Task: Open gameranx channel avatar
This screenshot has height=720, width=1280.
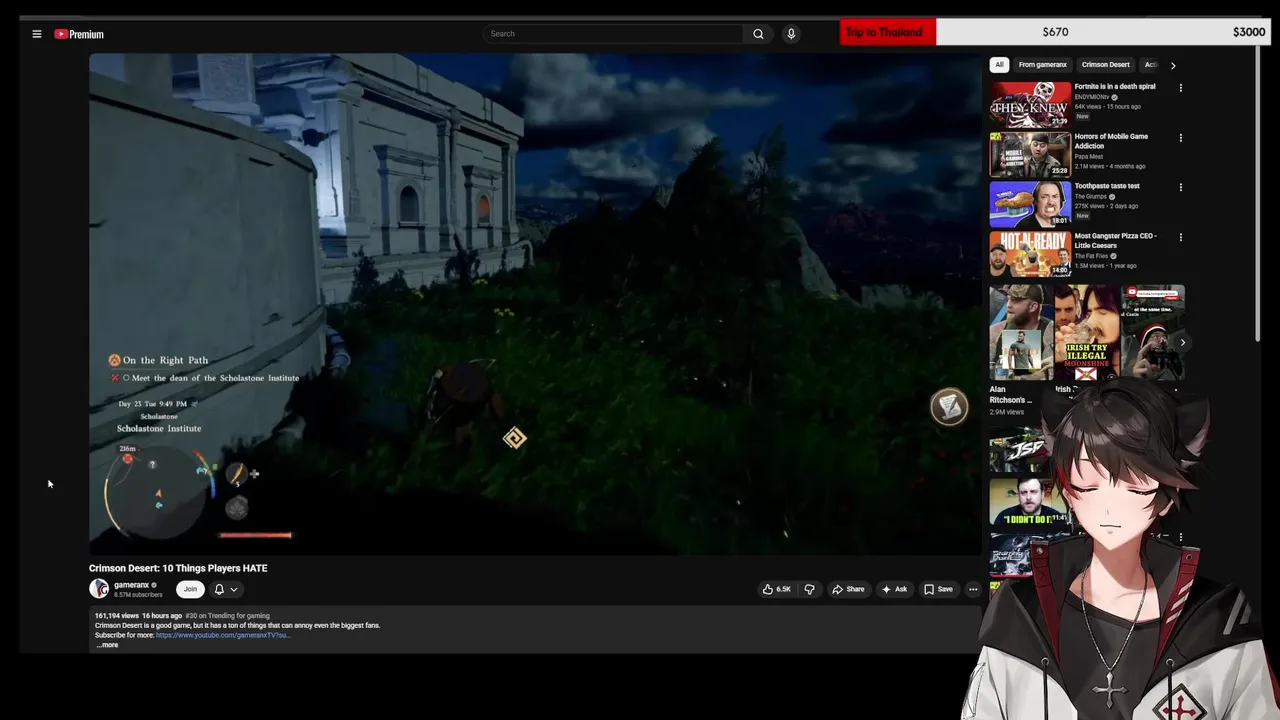Action: (x=99, y=589)
